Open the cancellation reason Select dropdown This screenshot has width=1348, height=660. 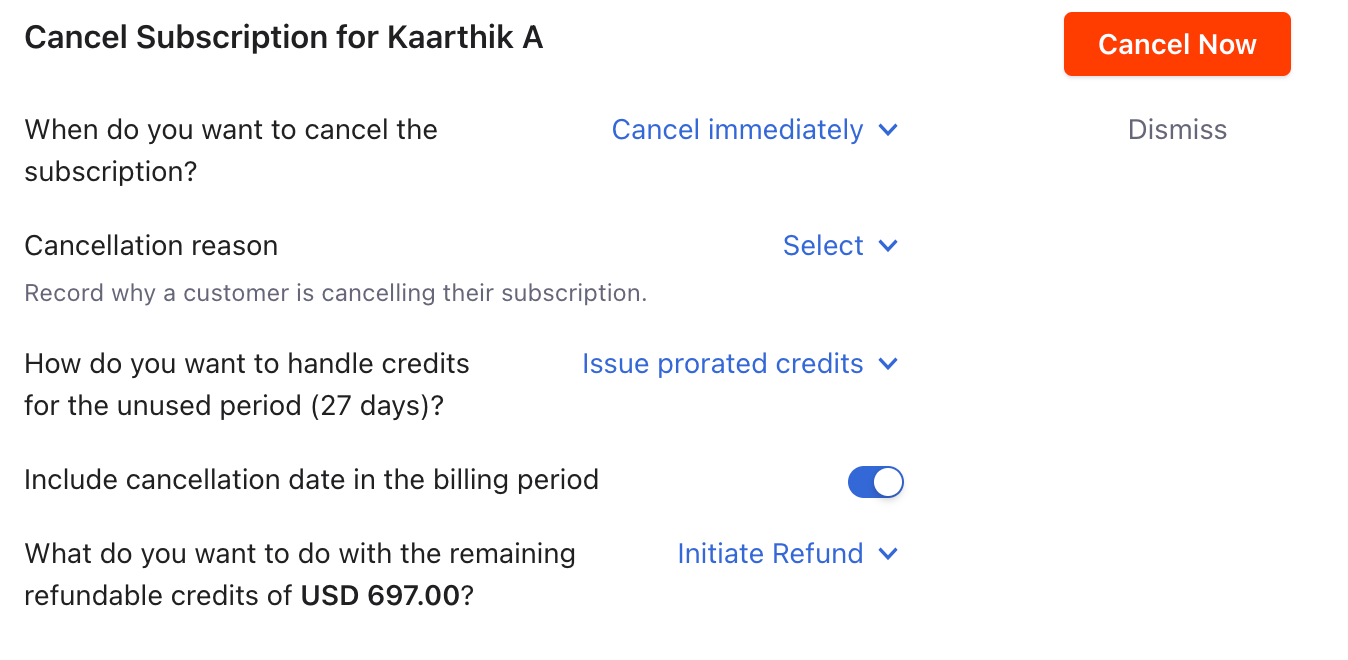823,246
